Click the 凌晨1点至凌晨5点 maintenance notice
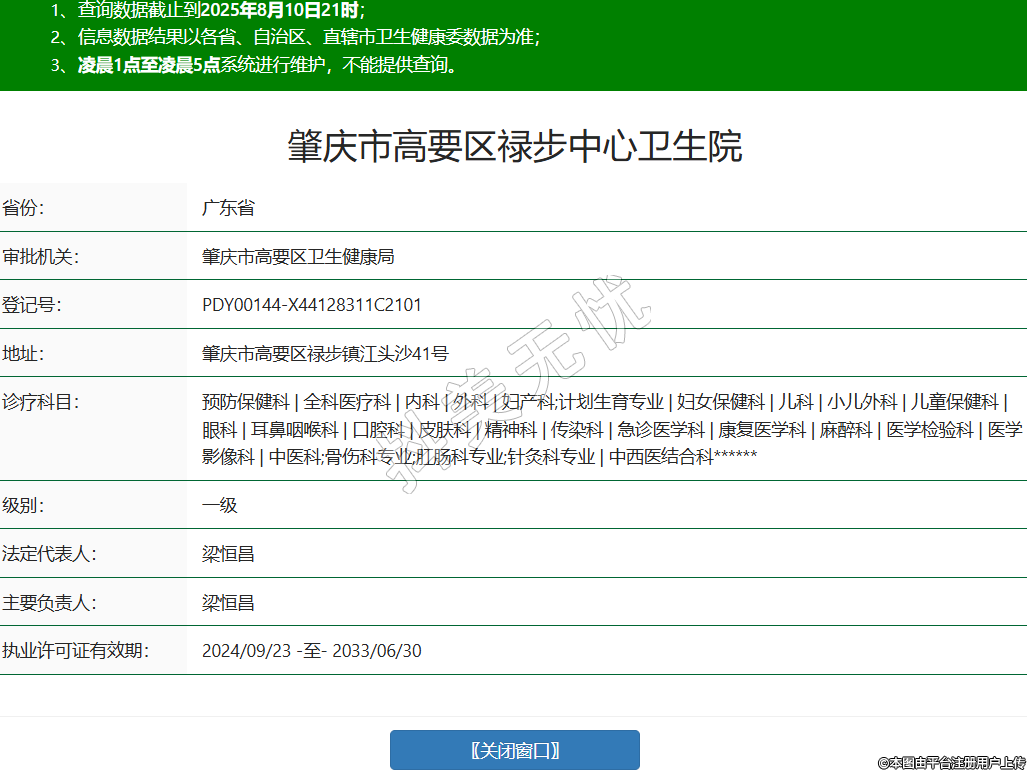Image resolution: width=1027 pixels, height=770 pixels. pos(149,66)
